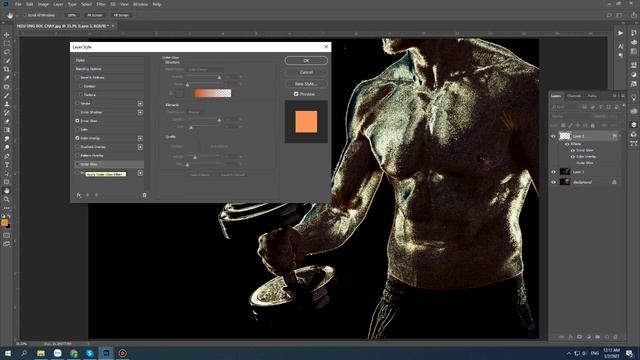Open Chrome from the taskbar
This screenshot has width=640, height=360.
pos(73,353)
